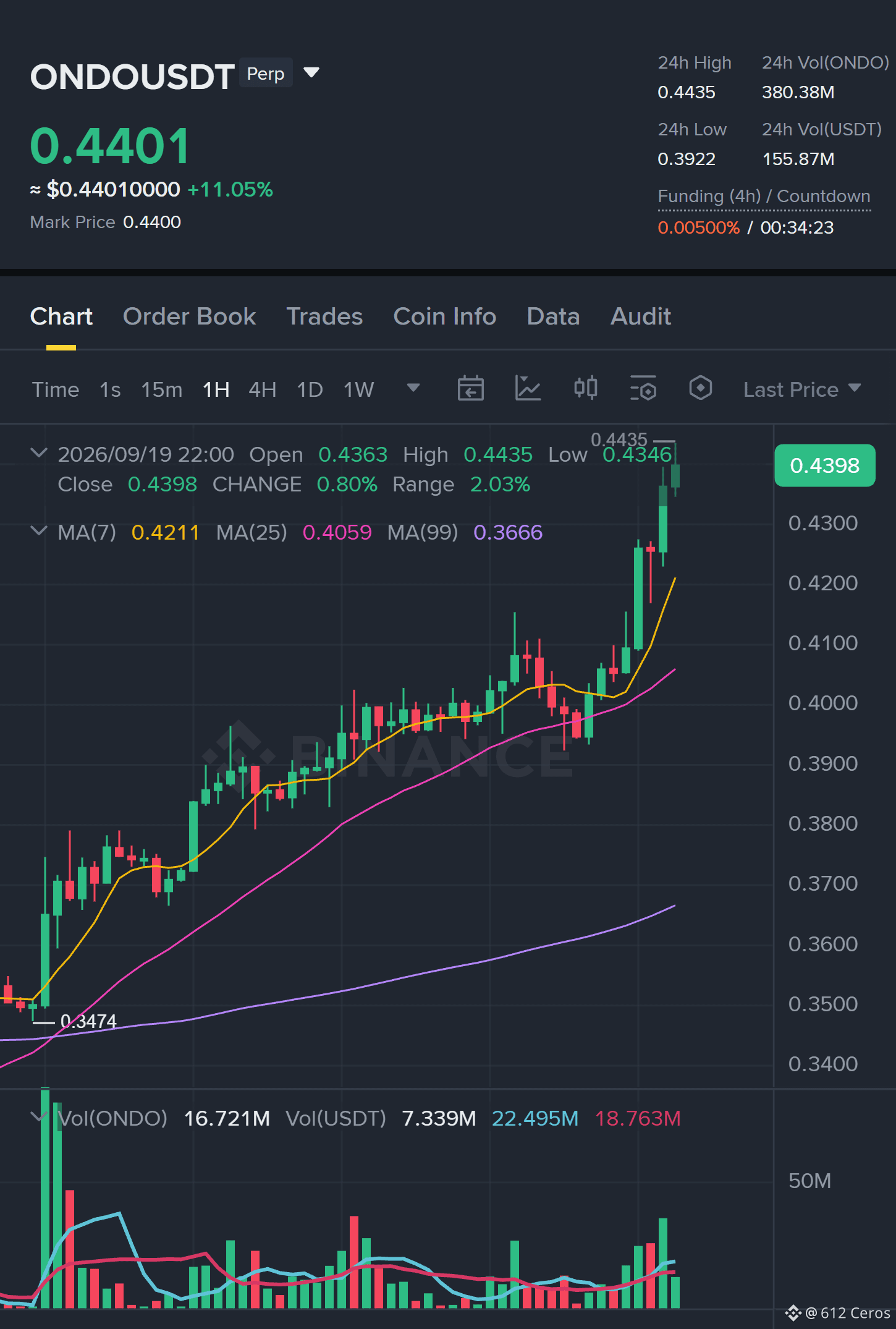Click the Perp contract type badge
Screen dimensions: 896x1329
click(266, 73)
